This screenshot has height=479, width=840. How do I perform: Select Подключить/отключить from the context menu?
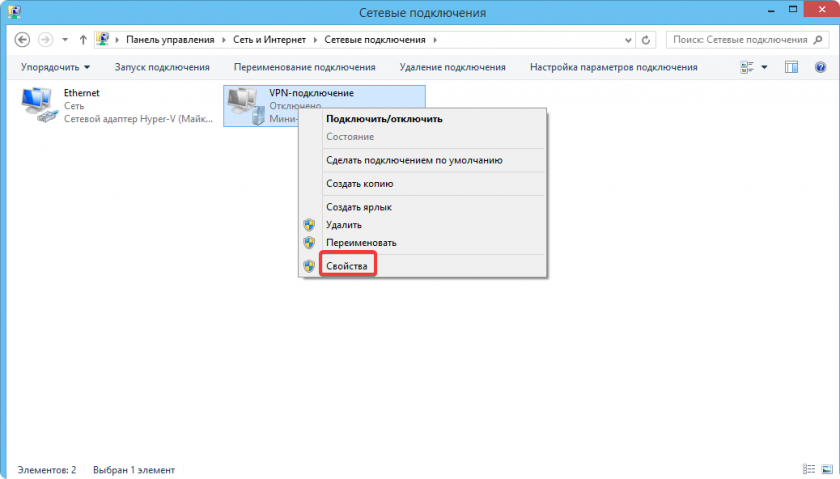pyautogui.click(x=384, y=118)
